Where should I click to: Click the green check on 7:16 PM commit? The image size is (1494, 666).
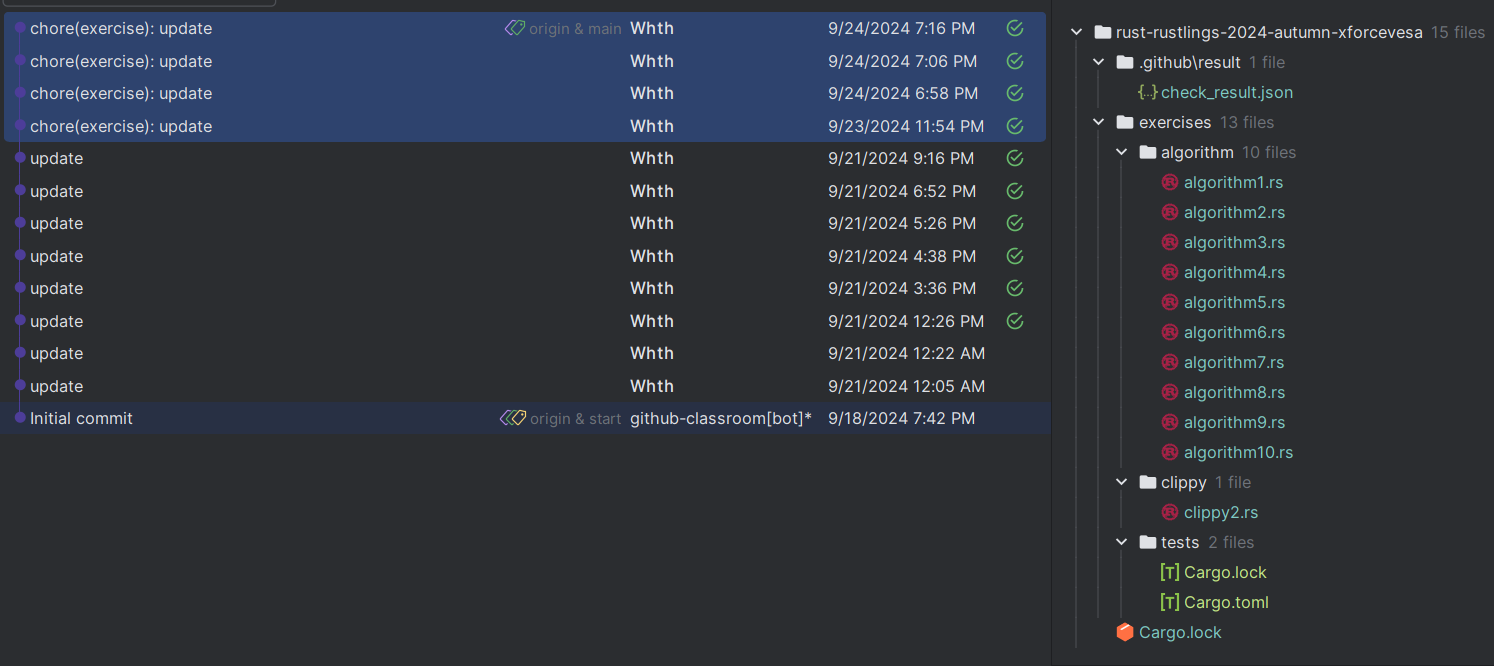coord(1015,29)
